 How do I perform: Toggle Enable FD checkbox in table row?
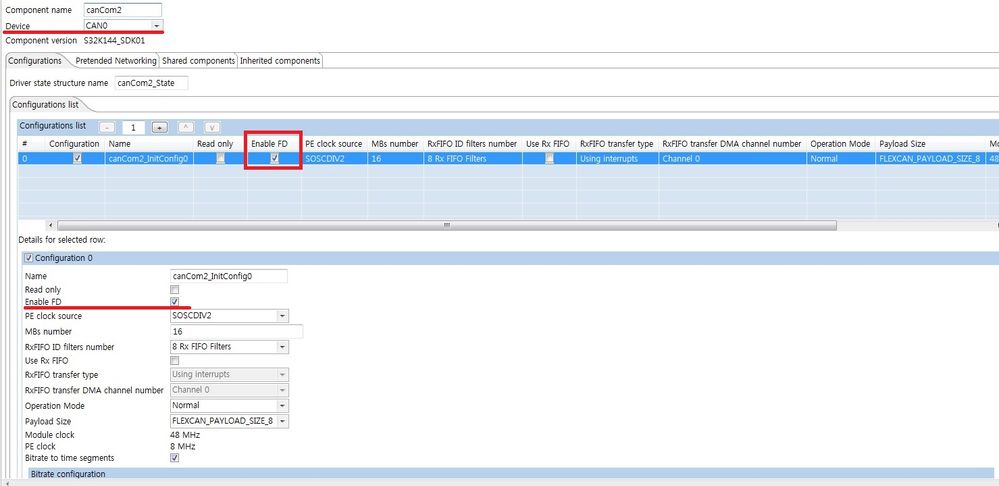275,159
